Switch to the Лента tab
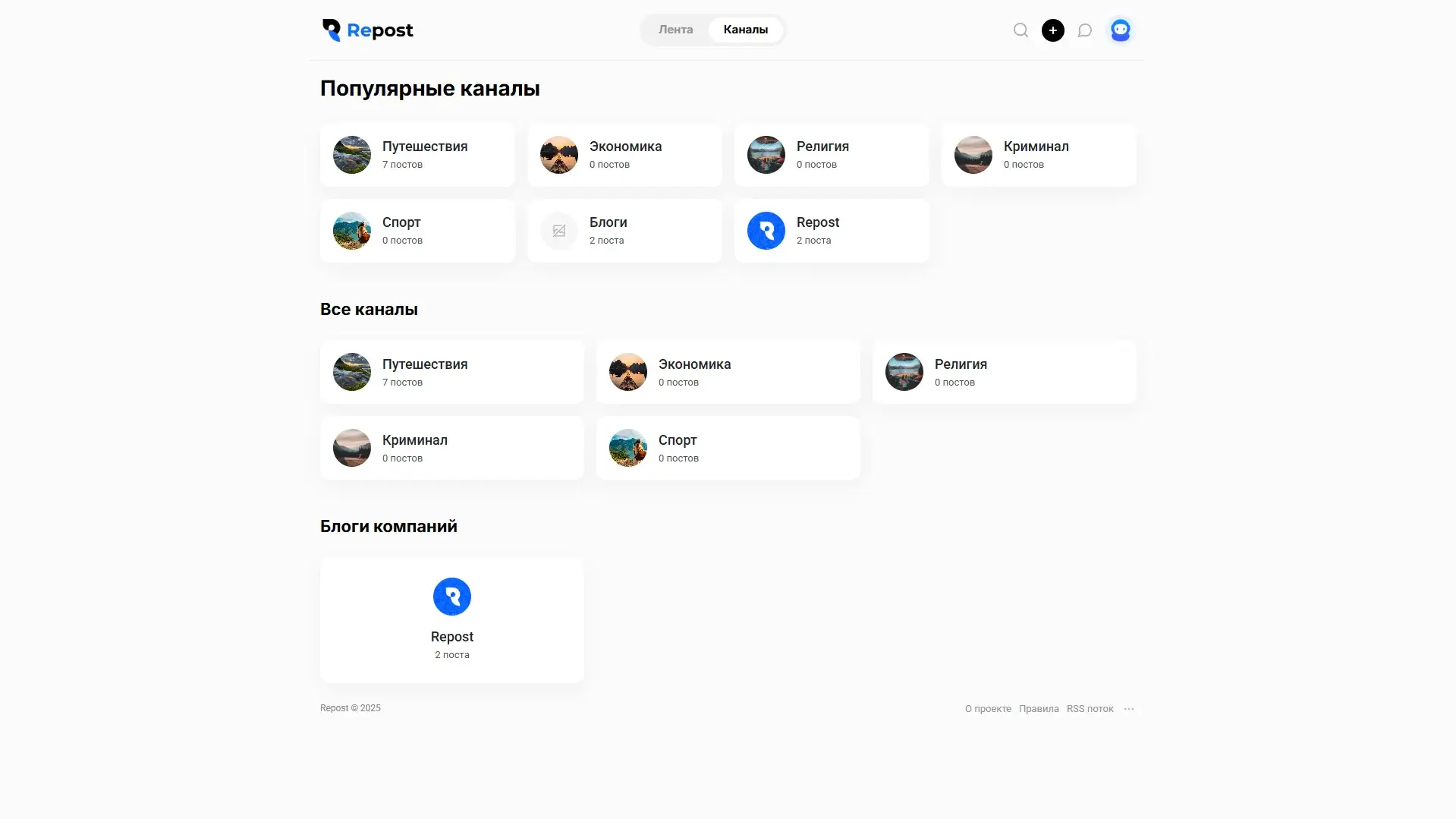This screenshot has height=819, width=1456. tap(675, 30)
